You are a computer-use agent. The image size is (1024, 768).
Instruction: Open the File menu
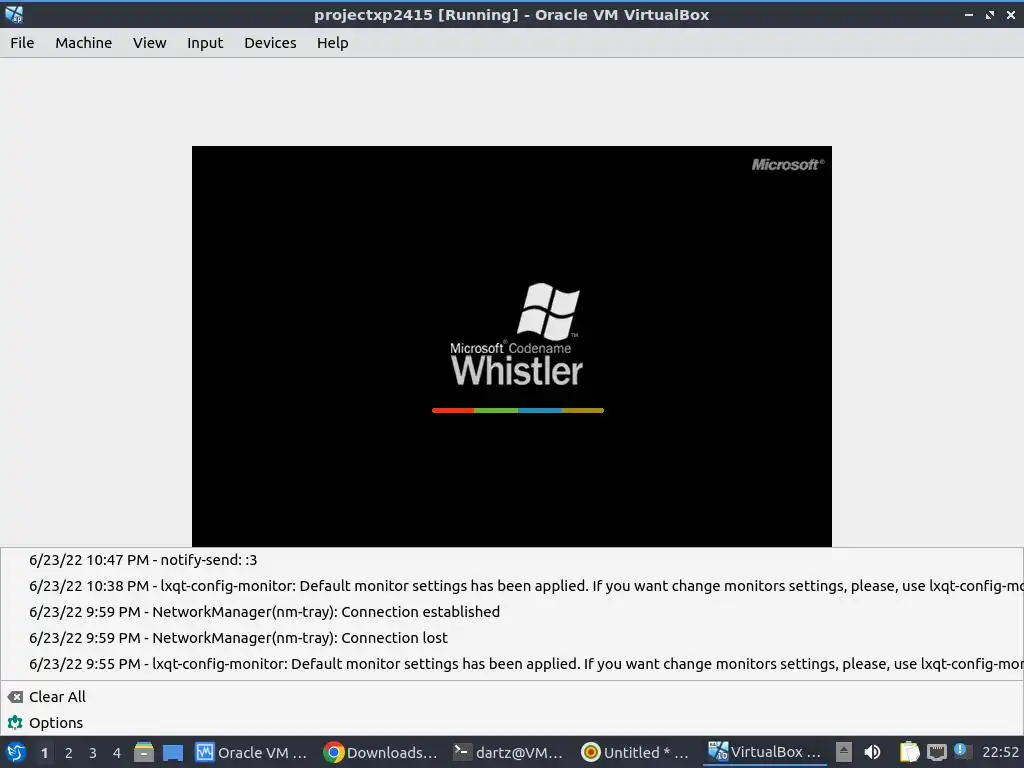[22, 43]
